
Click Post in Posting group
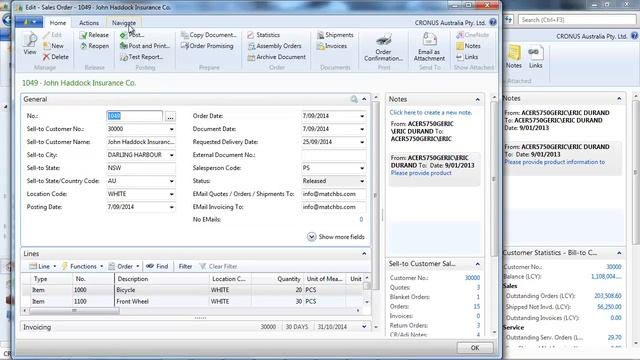click(x=132, y=35)
